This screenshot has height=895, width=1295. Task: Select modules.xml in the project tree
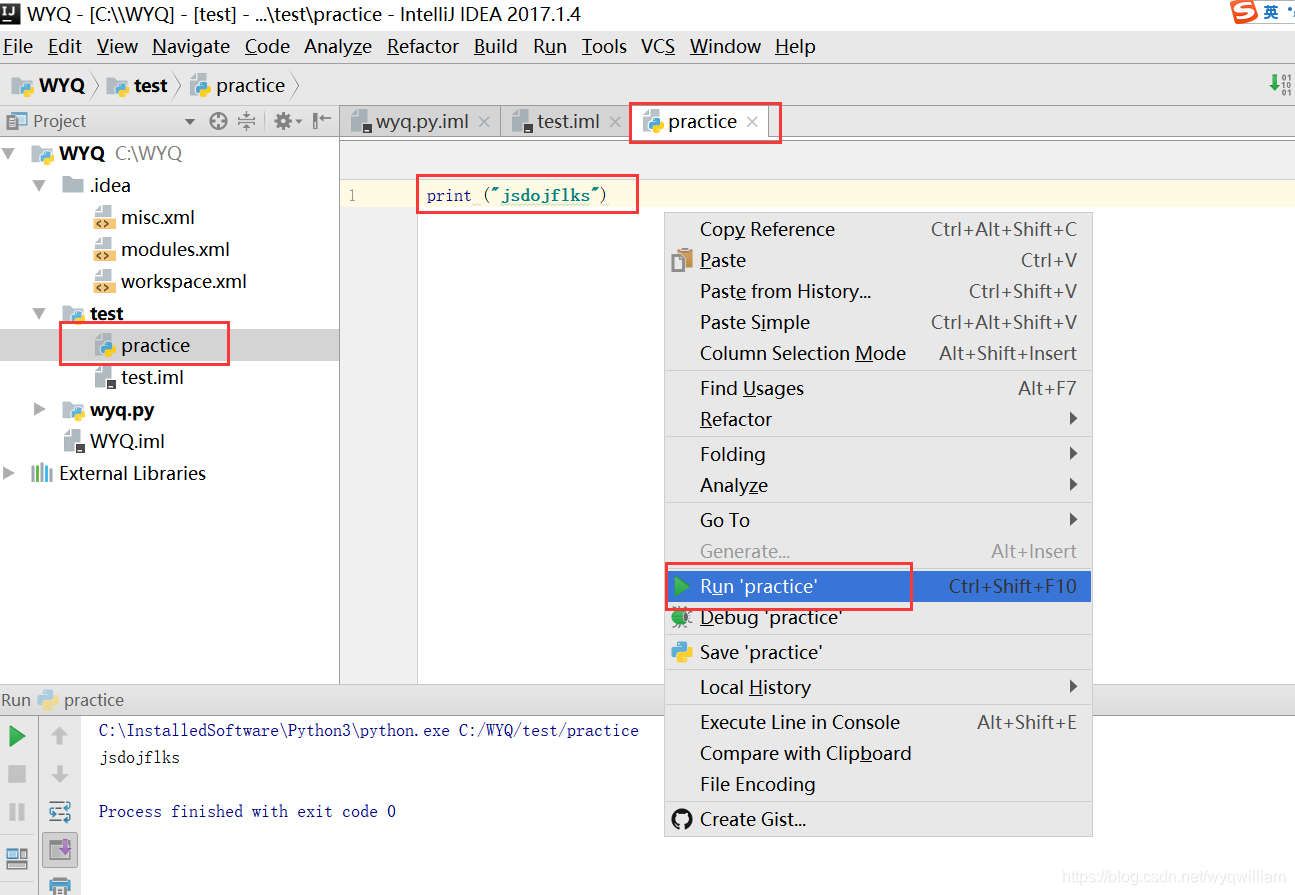coord(175,250)
